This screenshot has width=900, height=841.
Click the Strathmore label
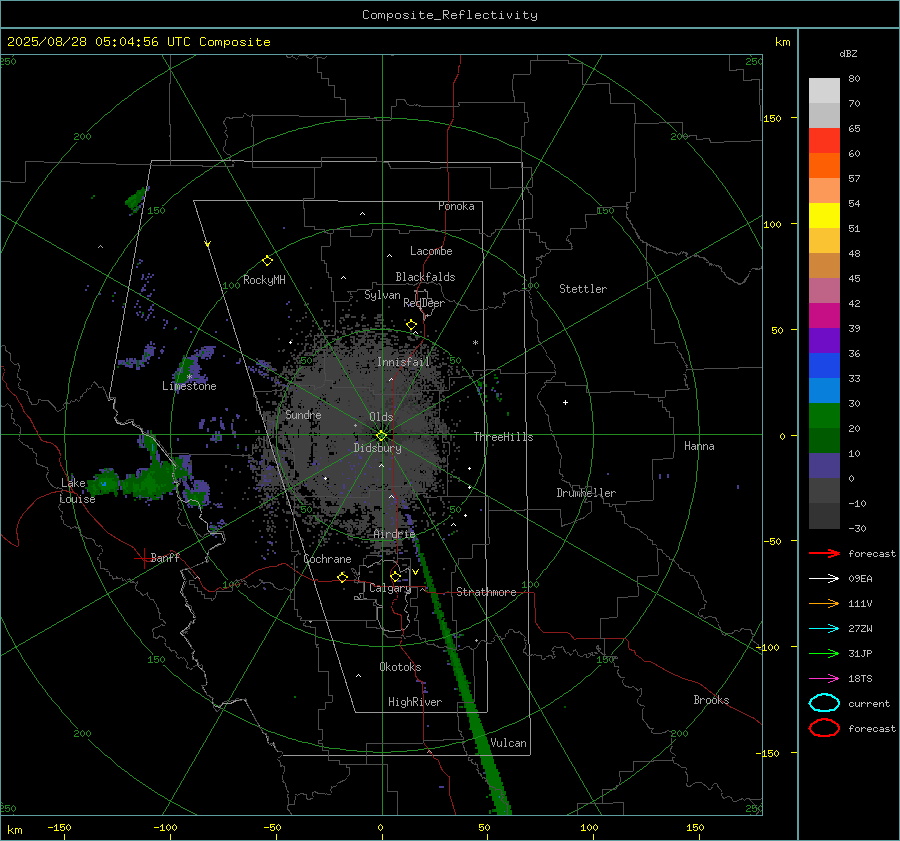(x=486, y=592)
